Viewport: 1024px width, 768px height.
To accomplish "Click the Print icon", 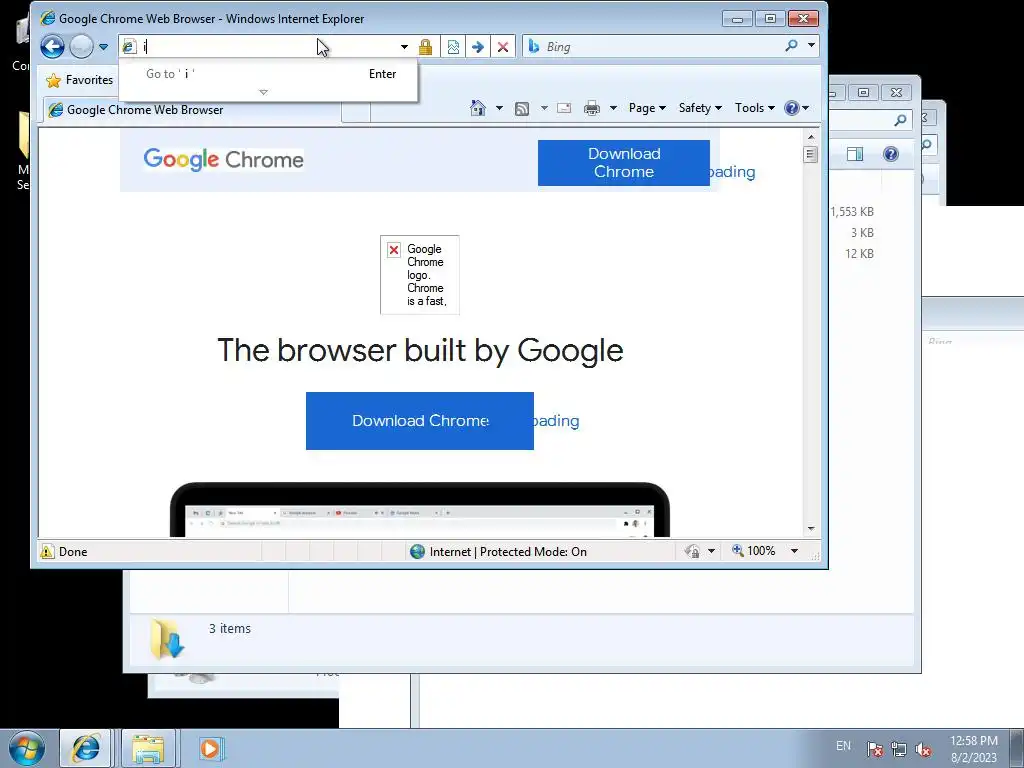I will click(592, 108).
